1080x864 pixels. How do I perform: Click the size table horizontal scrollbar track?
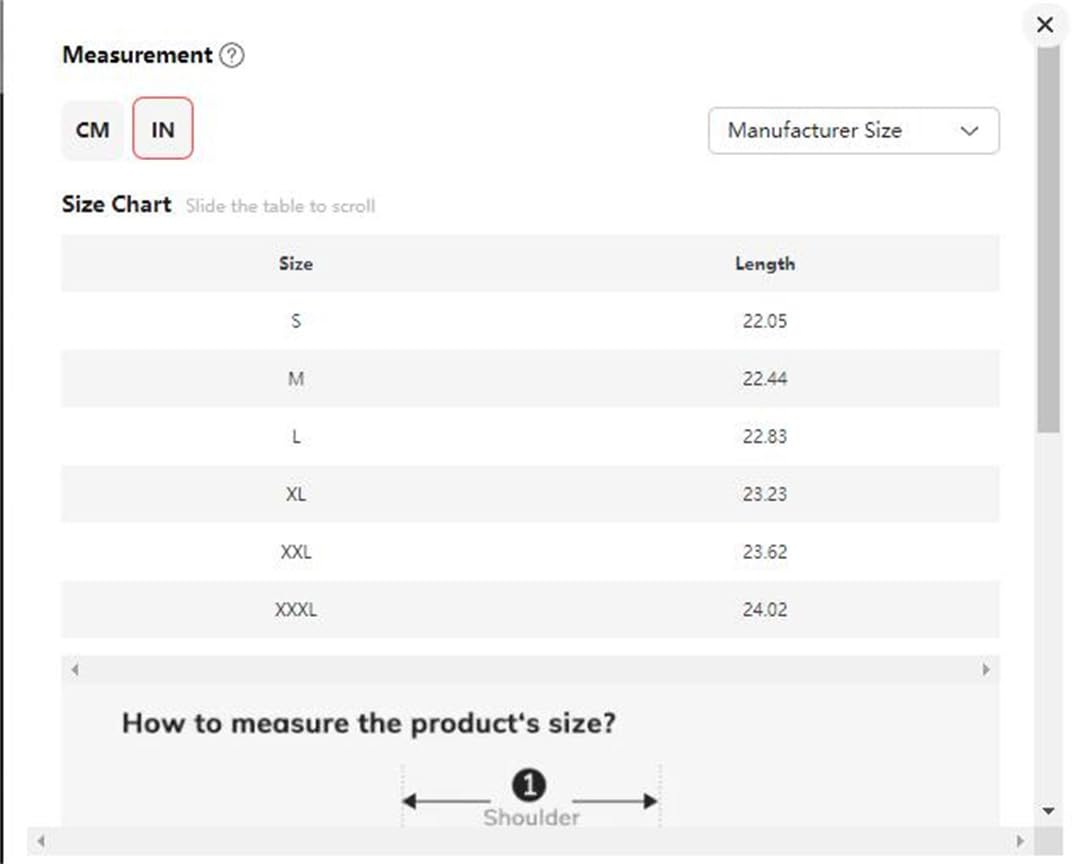[530, 669]
